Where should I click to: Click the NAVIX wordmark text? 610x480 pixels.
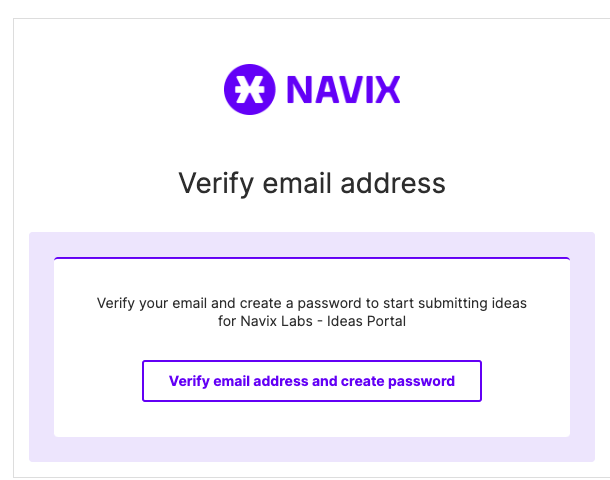click(x=343, y=90)
